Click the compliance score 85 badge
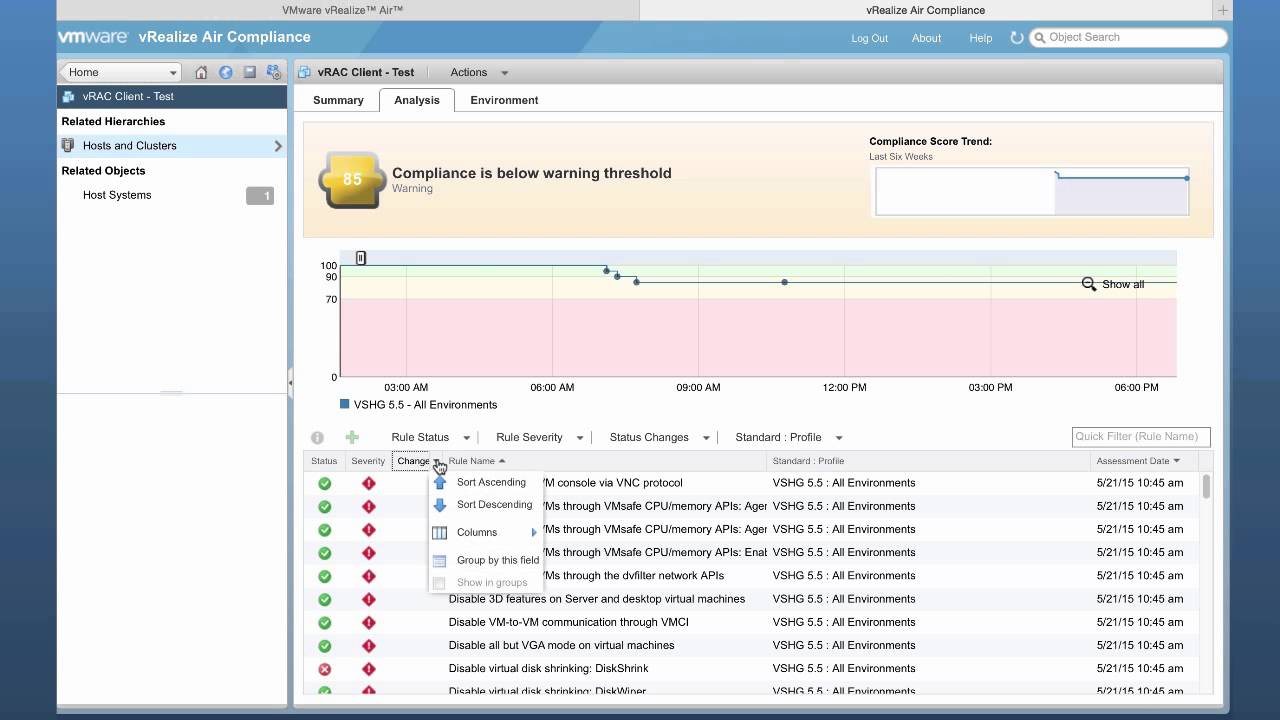This screenshot has height=720, width=1280. pos(352,180)
